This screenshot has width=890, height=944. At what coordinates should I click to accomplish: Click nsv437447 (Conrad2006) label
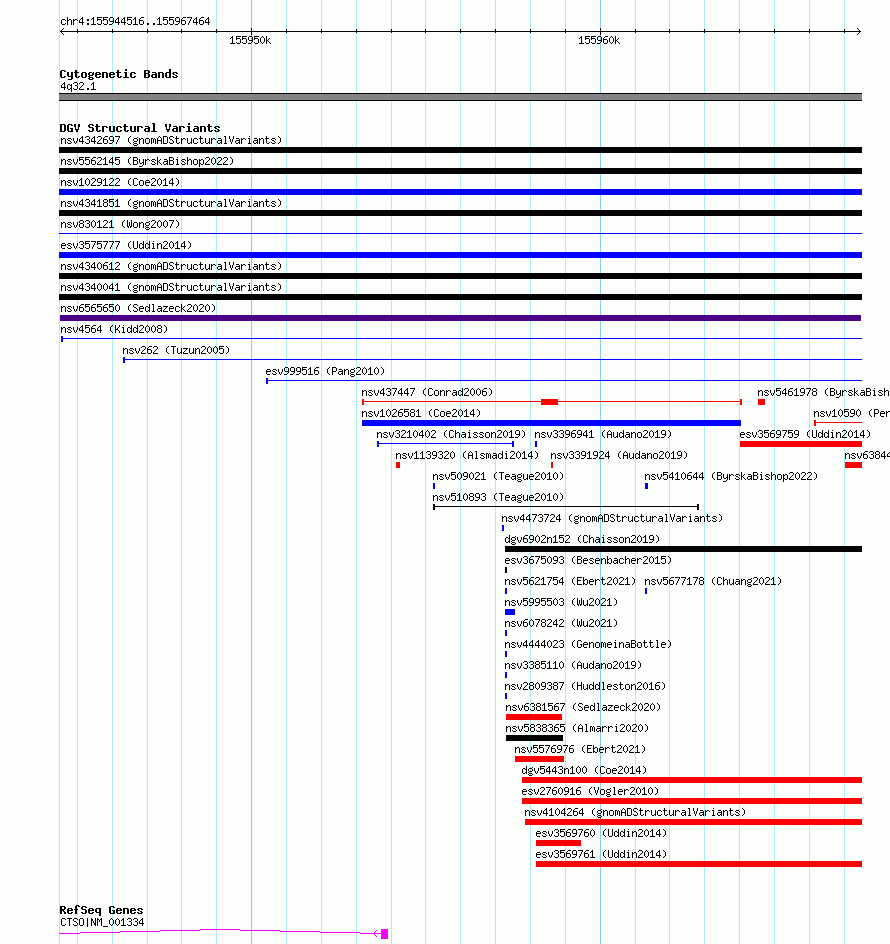(x=427, y=393)
